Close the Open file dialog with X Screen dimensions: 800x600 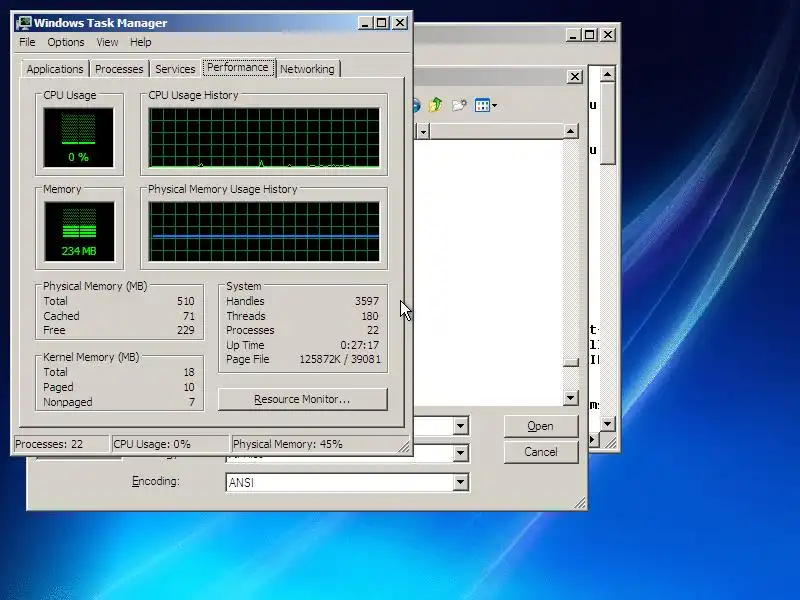(574, 77)
